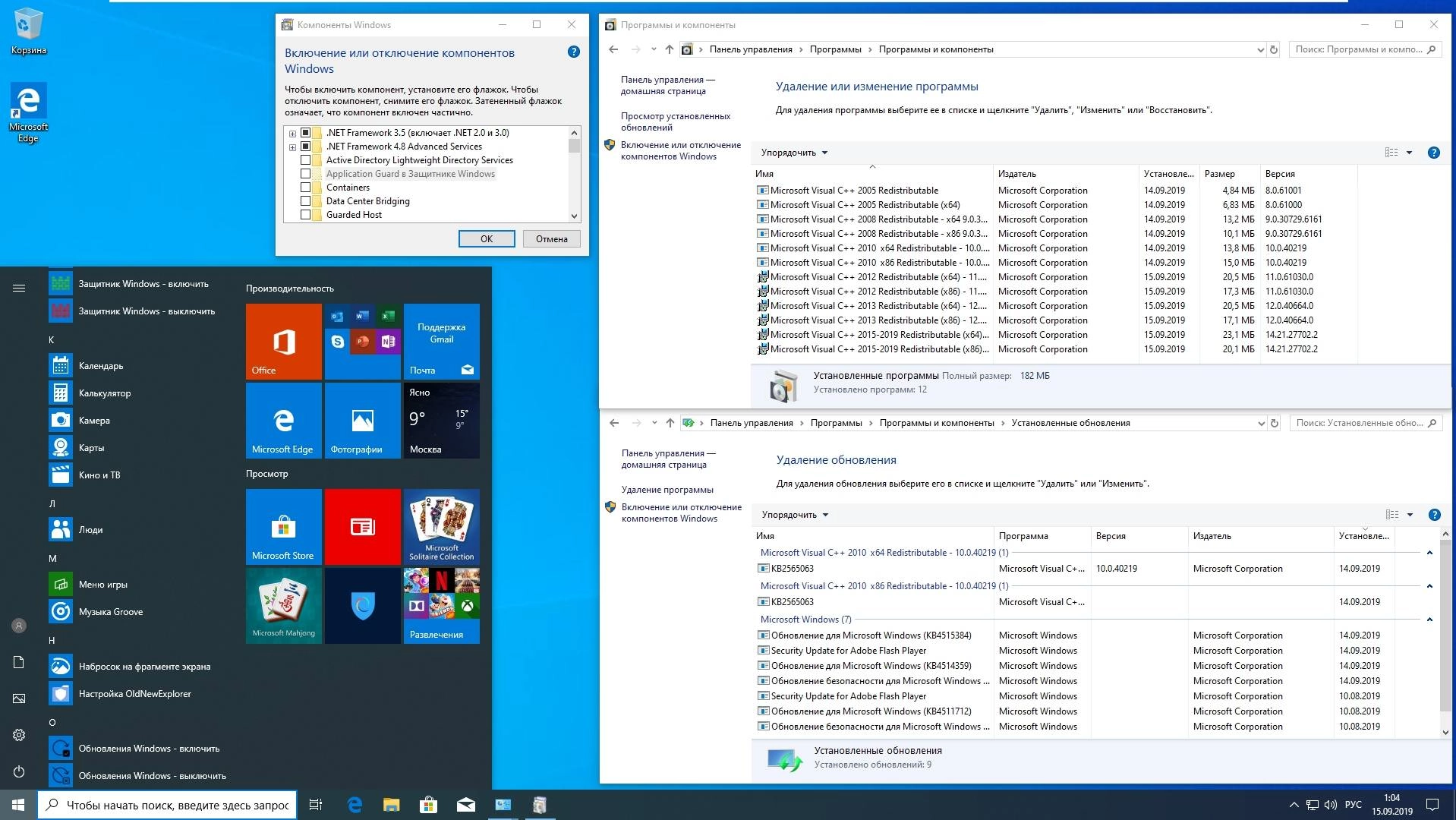Open the Mail (Почта) tile
The image size is (1456, 820).
[442, 342]
